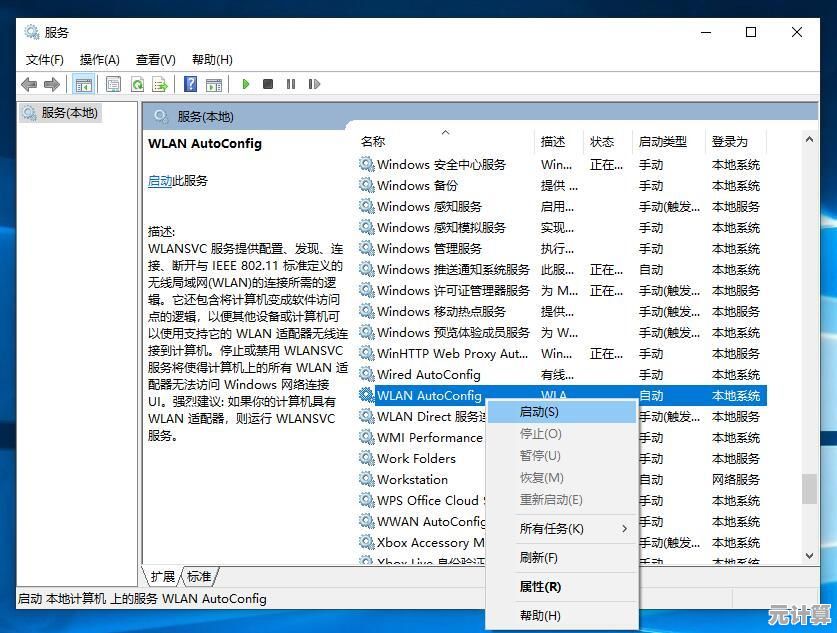Select Windows 预览体验成员服务 row
This screenshot has width=837, height=633.
click(x=562, y=332)
